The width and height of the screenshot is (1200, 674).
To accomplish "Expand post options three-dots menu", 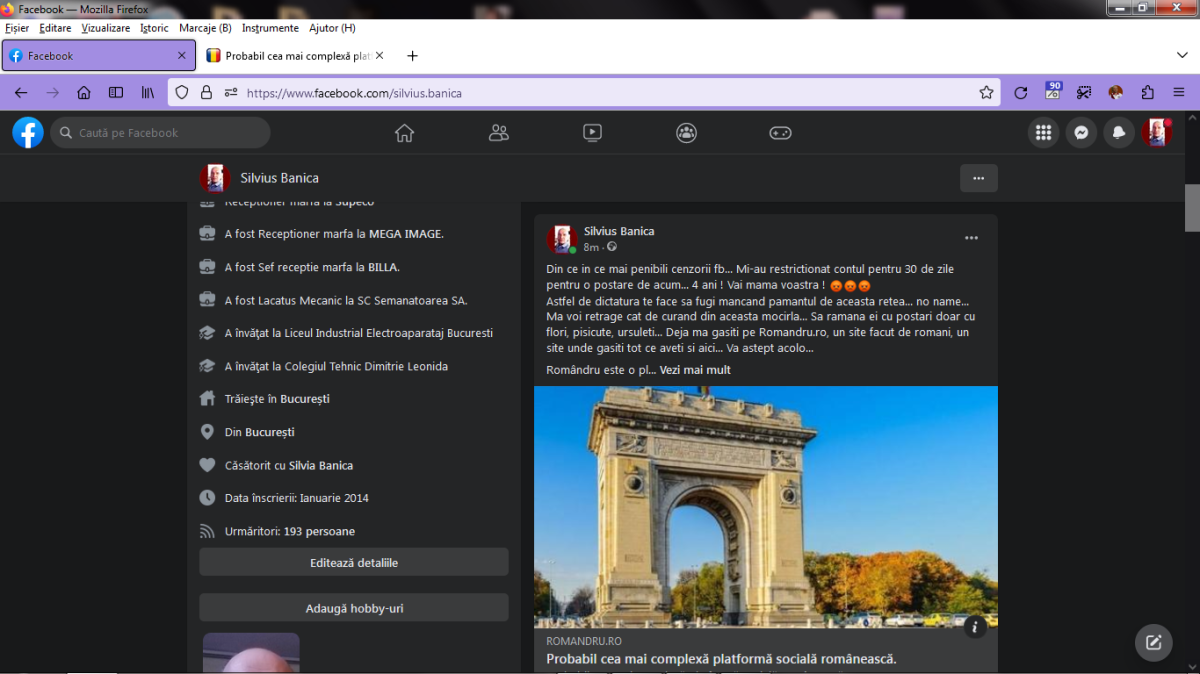I will coord(971,238).
